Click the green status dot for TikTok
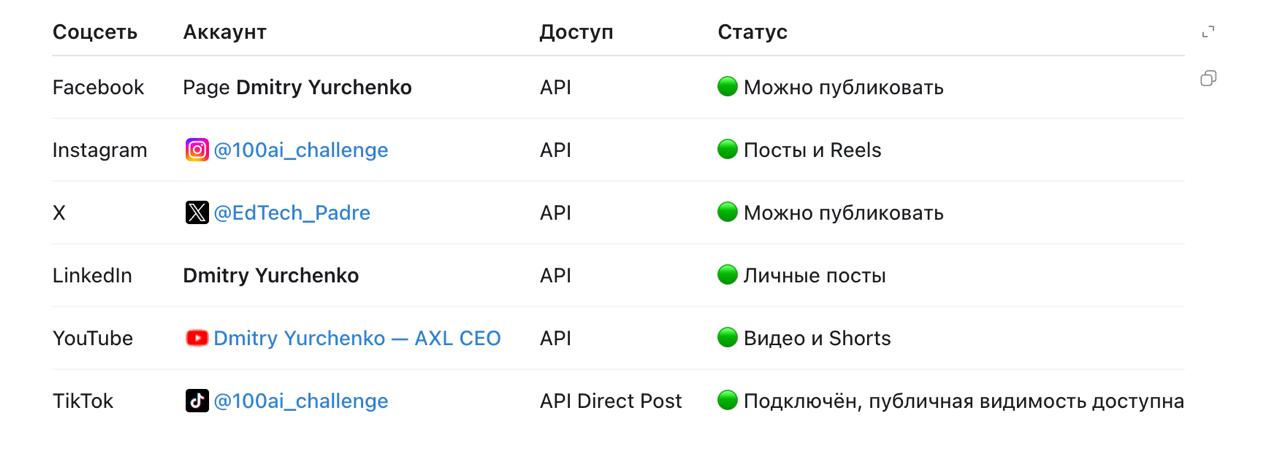The height and width of the screenshot is (454, 1280). [728, 400]
